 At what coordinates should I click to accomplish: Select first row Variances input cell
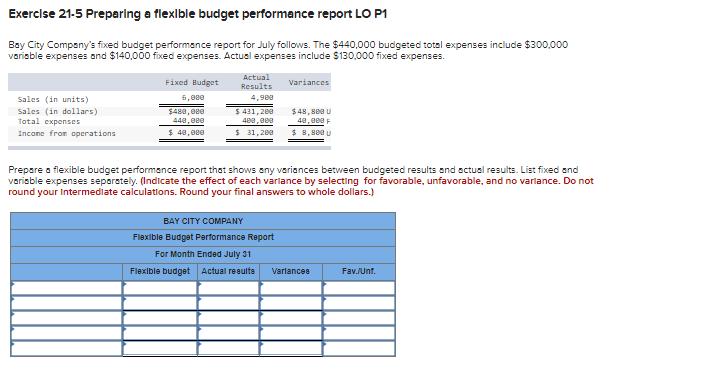pyautogui.click(x=291, y=288)
